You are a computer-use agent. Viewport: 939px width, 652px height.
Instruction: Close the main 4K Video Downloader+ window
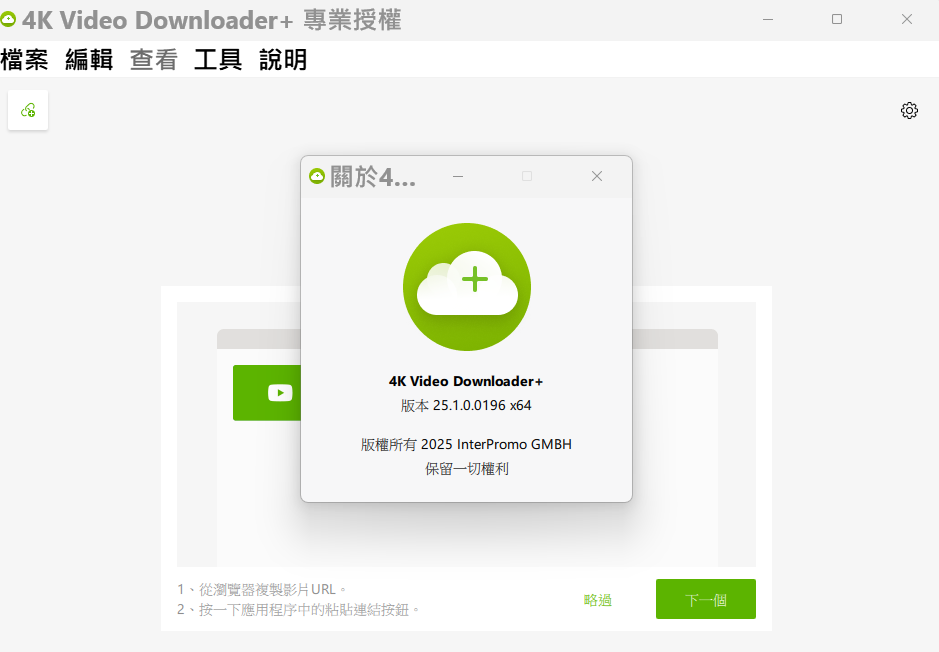(907, 19)
